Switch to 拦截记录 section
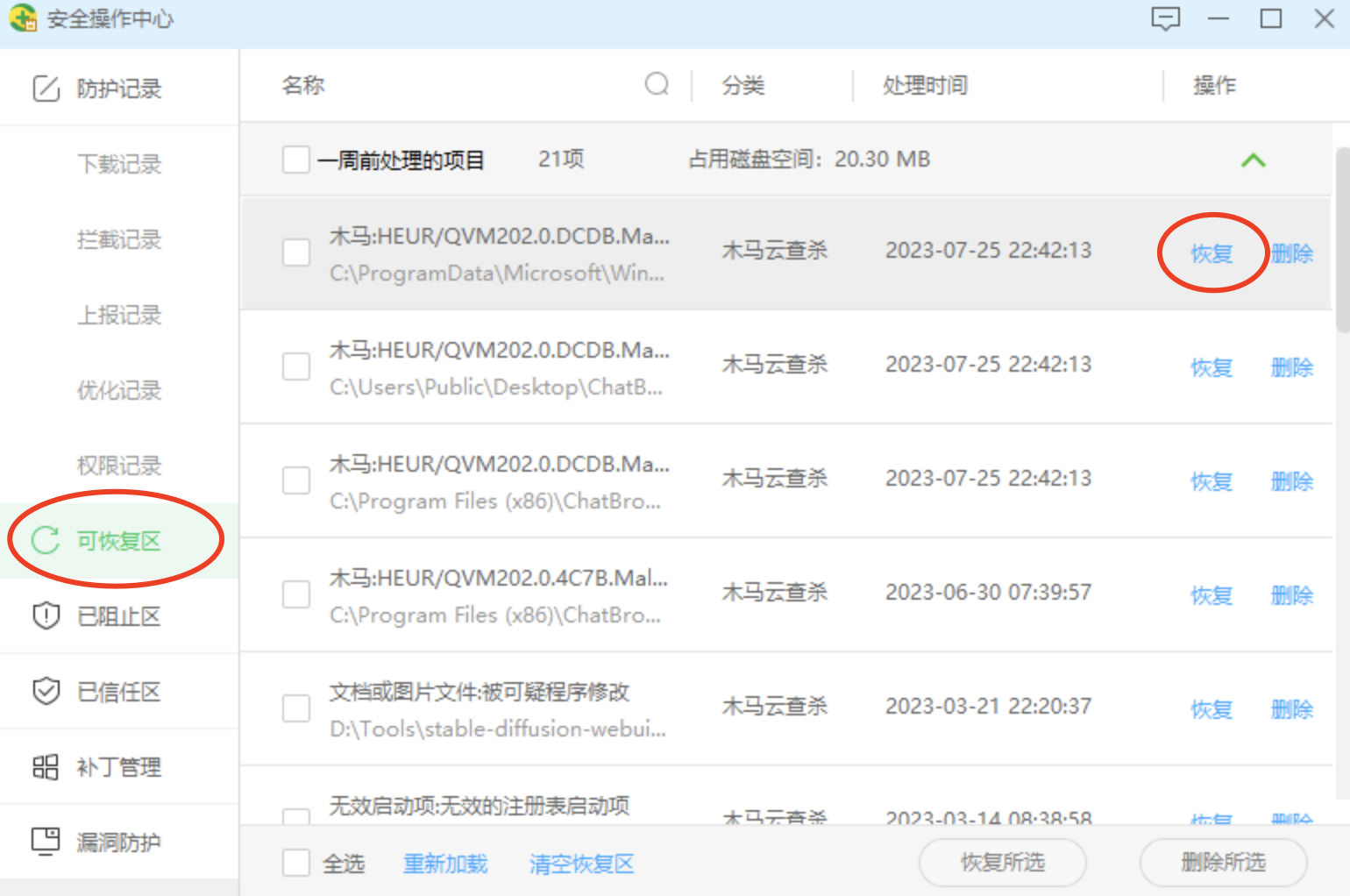This screenshot has width=1350, height=896. (119, 239)
